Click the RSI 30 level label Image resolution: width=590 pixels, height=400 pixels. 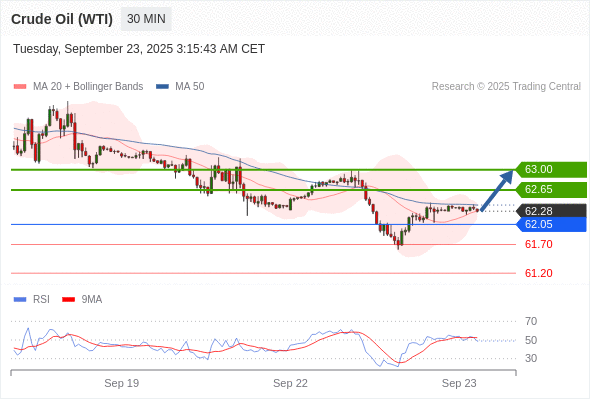click(x=531, y=358)
